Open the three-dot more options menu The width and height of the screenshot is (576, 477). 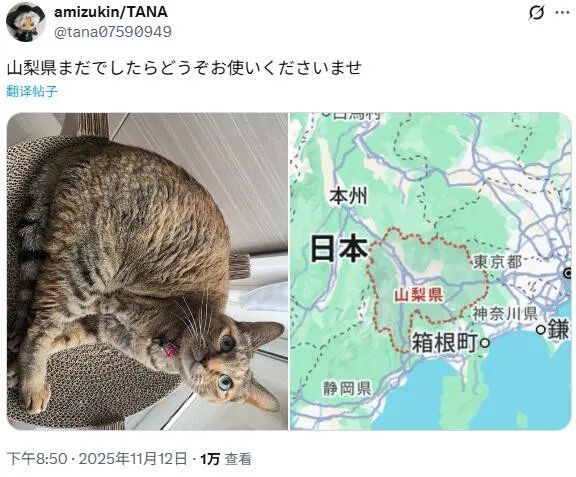pos(562,13)
